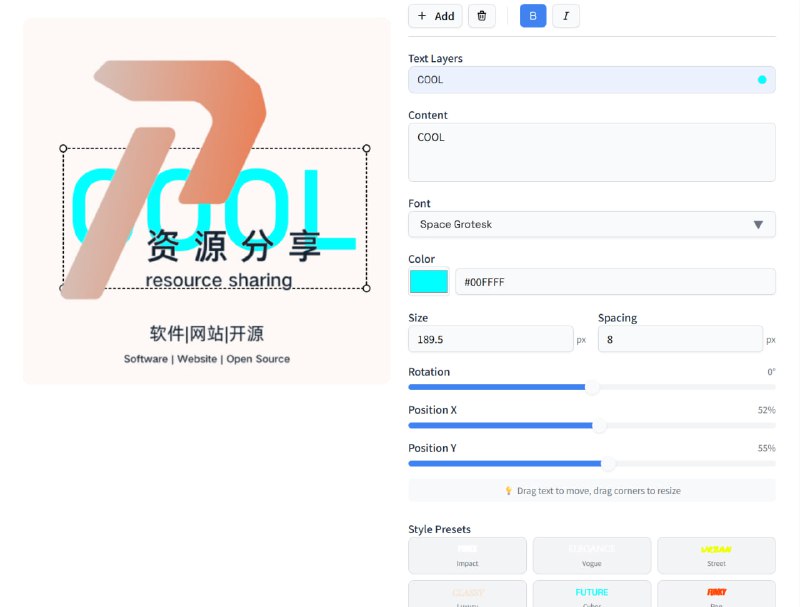The height and width of the screenshot is (607, 800).
Task: Click the top-right resize handle on canvas
Action: coord(366,148)
